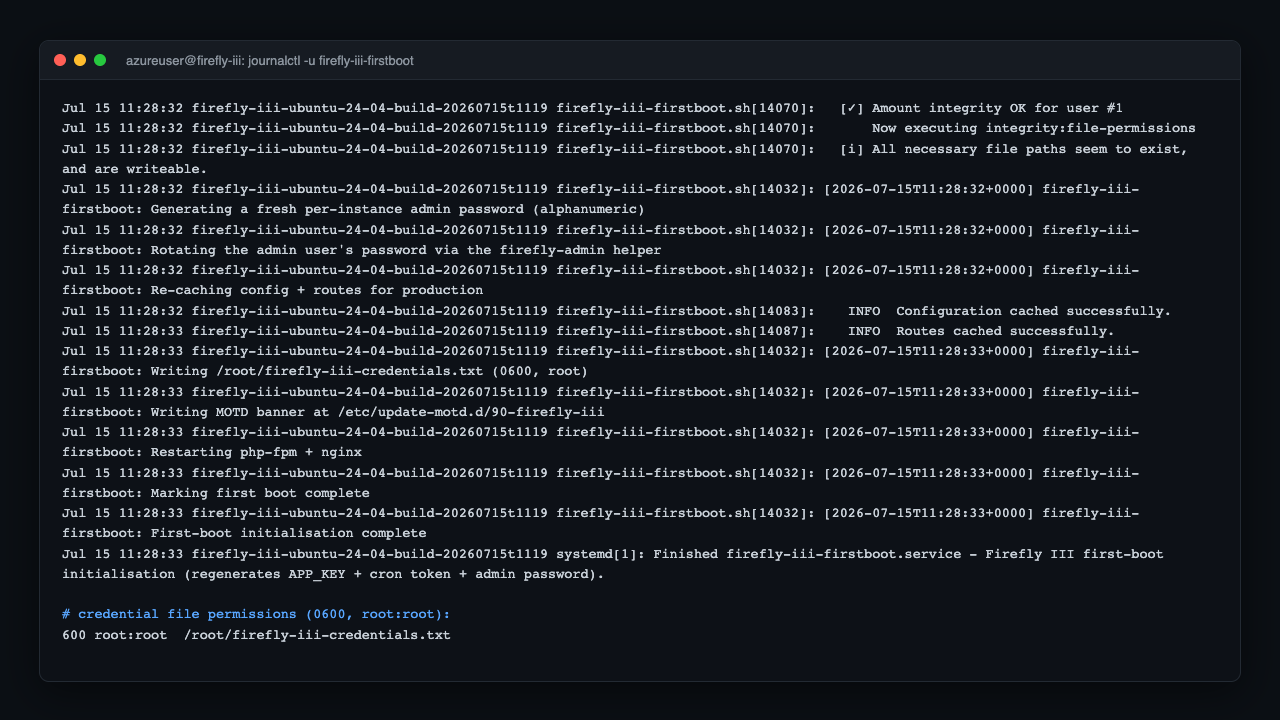Click 'Now executing integrity:file-permissions' line
This screenshot has width=1280, height=720.
tap(1034, 128)
